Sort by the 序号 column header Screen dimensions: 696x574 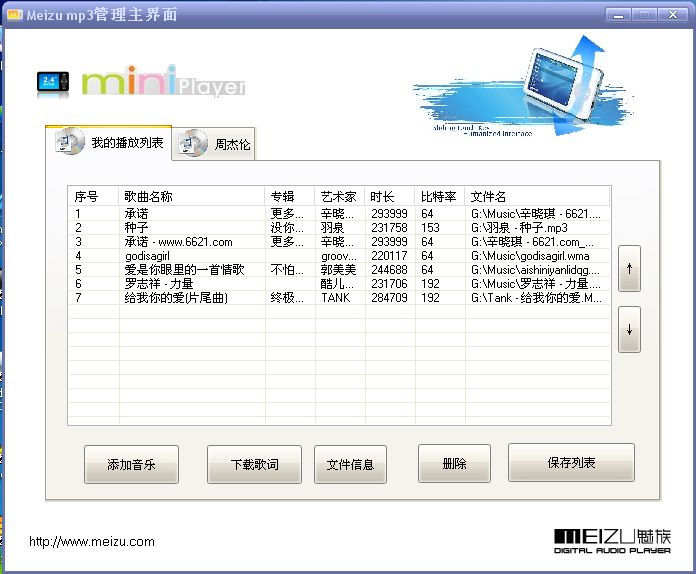[x=93, y=196]
